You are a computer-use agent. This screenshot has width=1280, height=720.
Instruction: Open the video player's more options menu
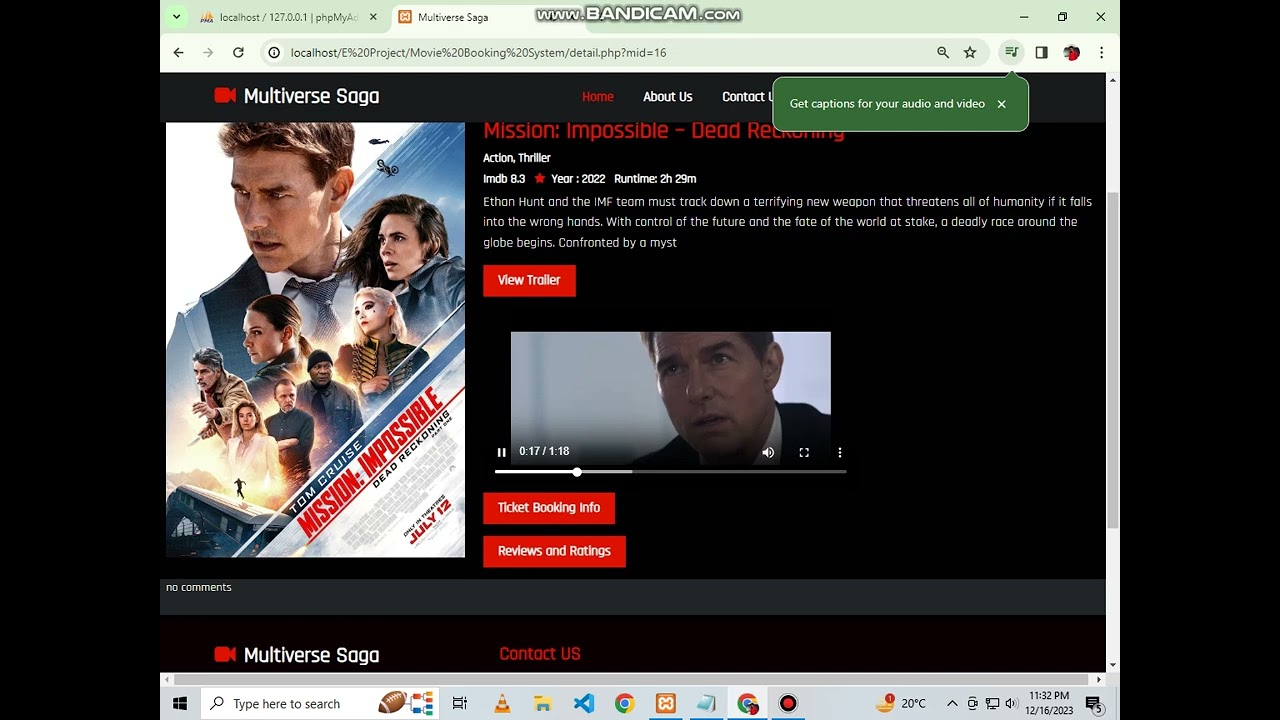(839, 452)
